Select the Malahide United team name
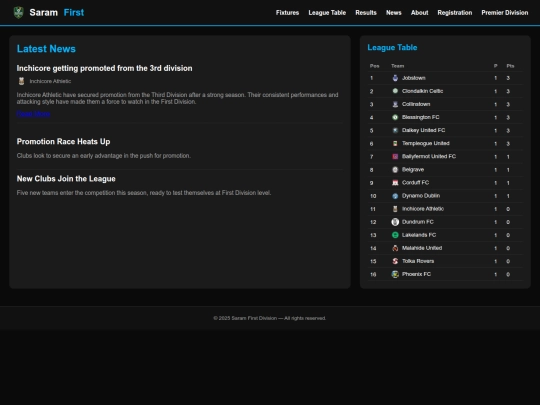This screenshot has height=405, width=540. tap(422, 248)
